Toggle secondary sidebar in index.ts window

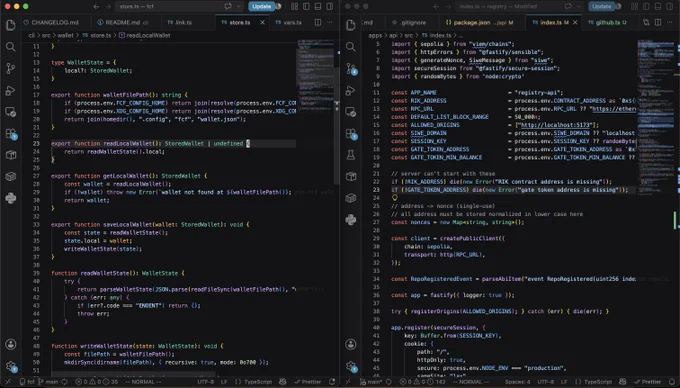click(670, 7)
